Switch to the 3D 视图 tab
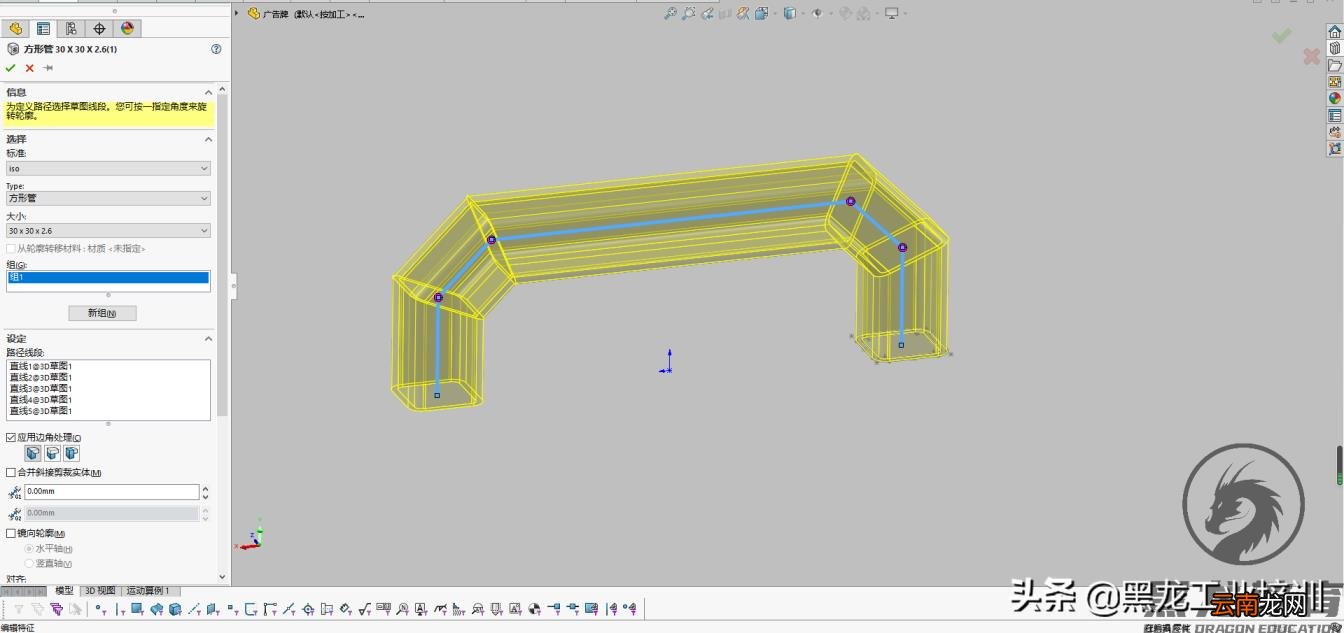Image resolution: width=1344 pixels, height=633 pixels. pos(99,591)
